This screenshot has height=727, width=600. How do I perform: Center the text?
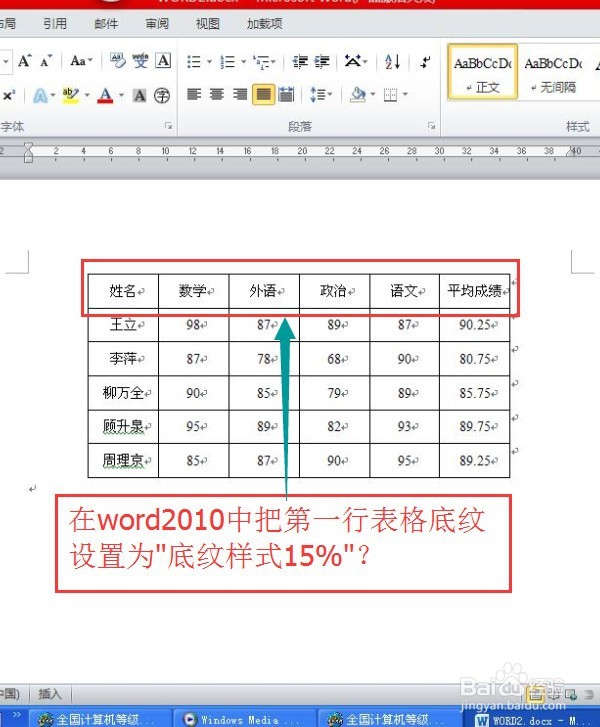[217, 95]
